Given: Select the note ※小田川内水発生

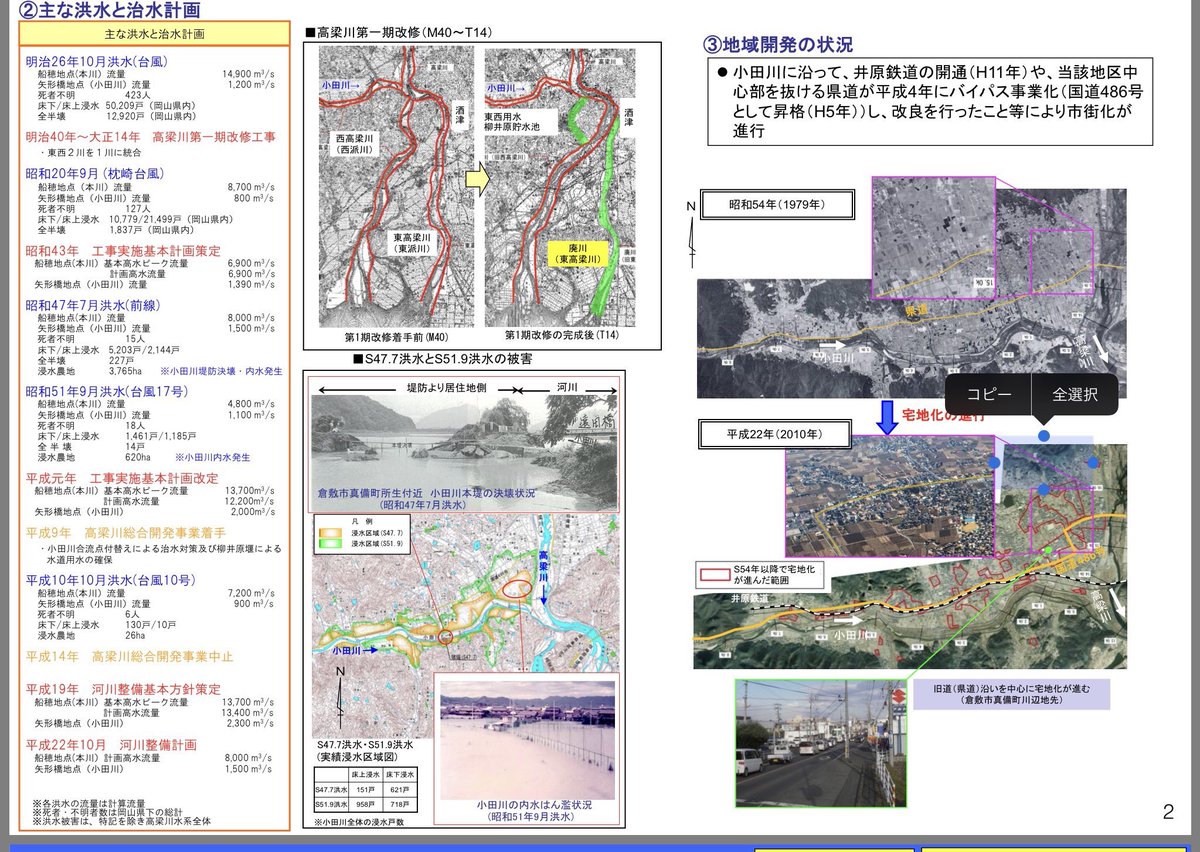Looking at the screenshot, I should point(212,456).
